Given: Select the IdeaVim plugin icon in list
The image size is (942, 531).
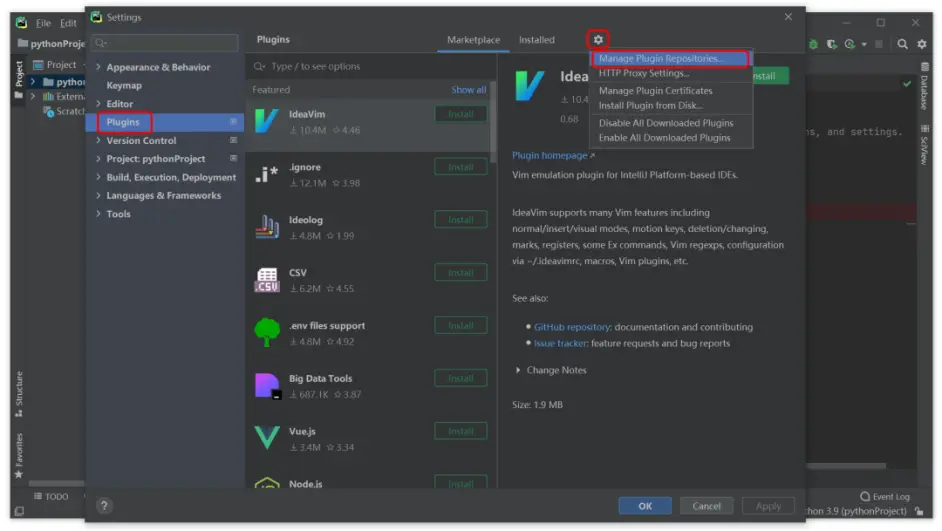Looking at the screenshot, I should click(267, 121).
